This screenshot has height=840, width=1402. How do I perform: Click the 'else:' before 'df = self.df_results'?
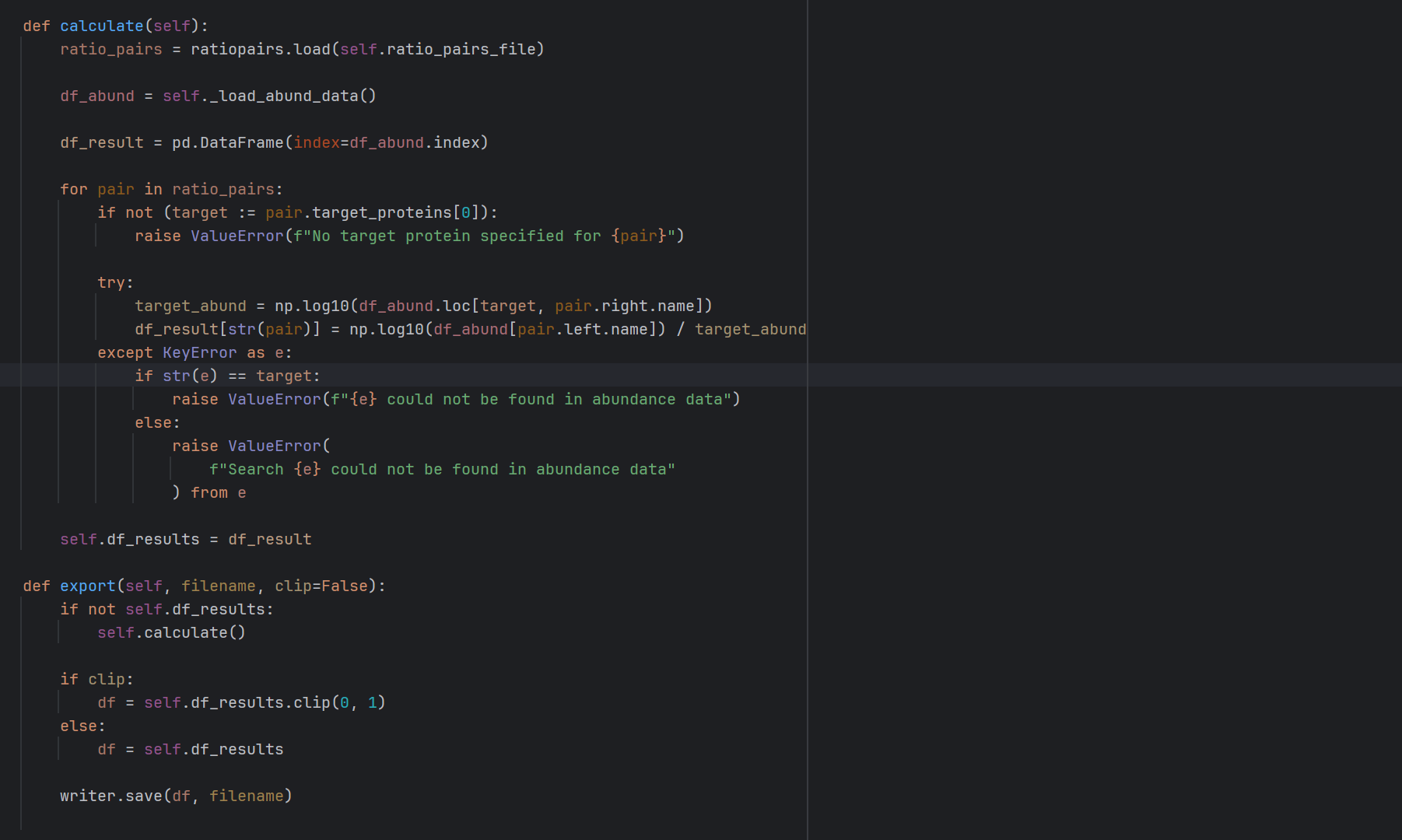click(83, 726)
